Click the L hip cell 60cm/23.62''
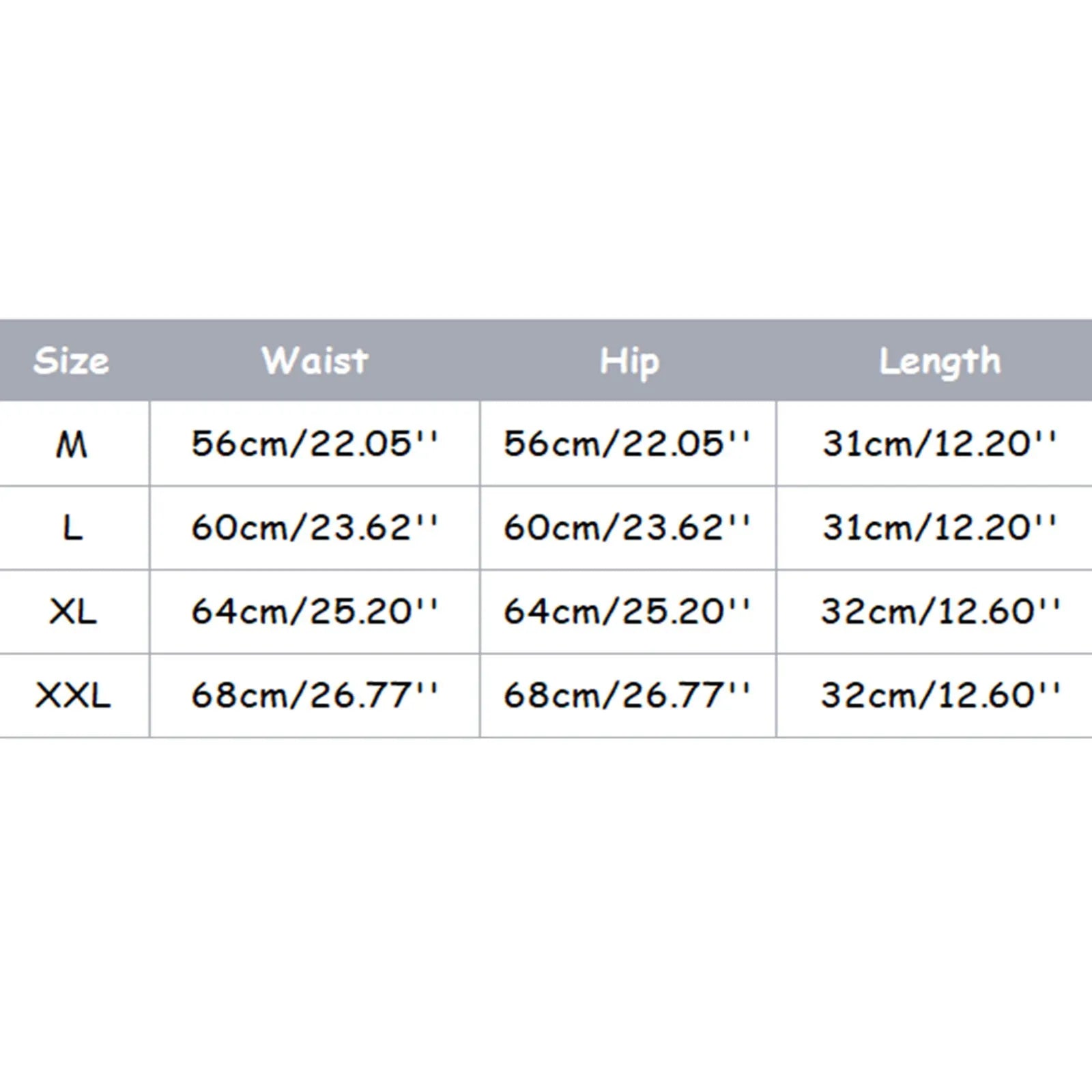The height and width of the screenshot is (1092, 1092). tap(627, 528)
